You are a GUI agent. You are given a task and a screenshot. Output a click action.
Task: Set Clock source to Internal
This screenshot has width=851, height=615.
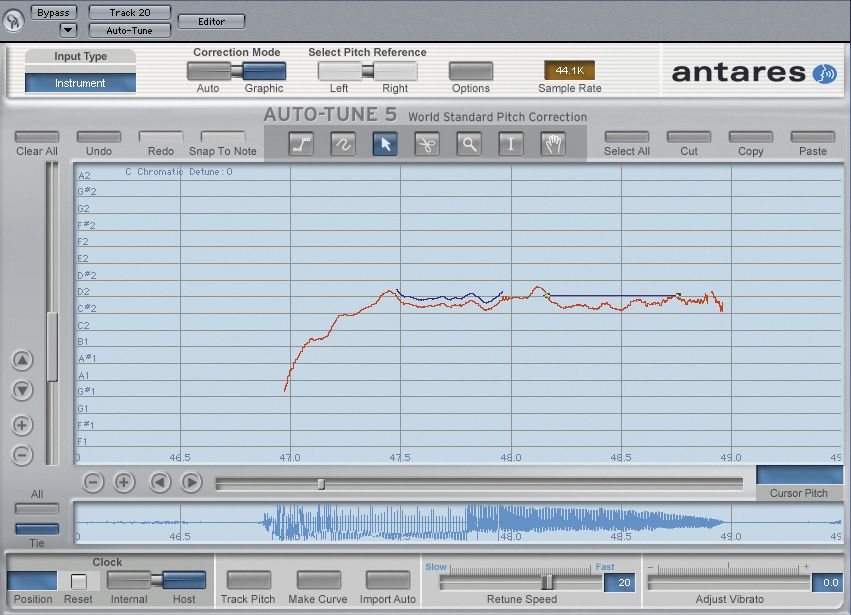tap(129, 580)
